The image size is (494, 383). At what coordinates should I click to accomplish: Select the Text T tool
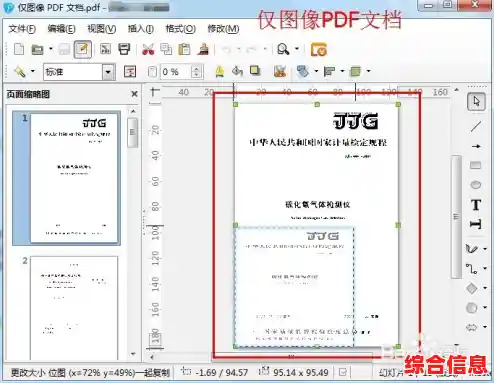pos(476,205)
